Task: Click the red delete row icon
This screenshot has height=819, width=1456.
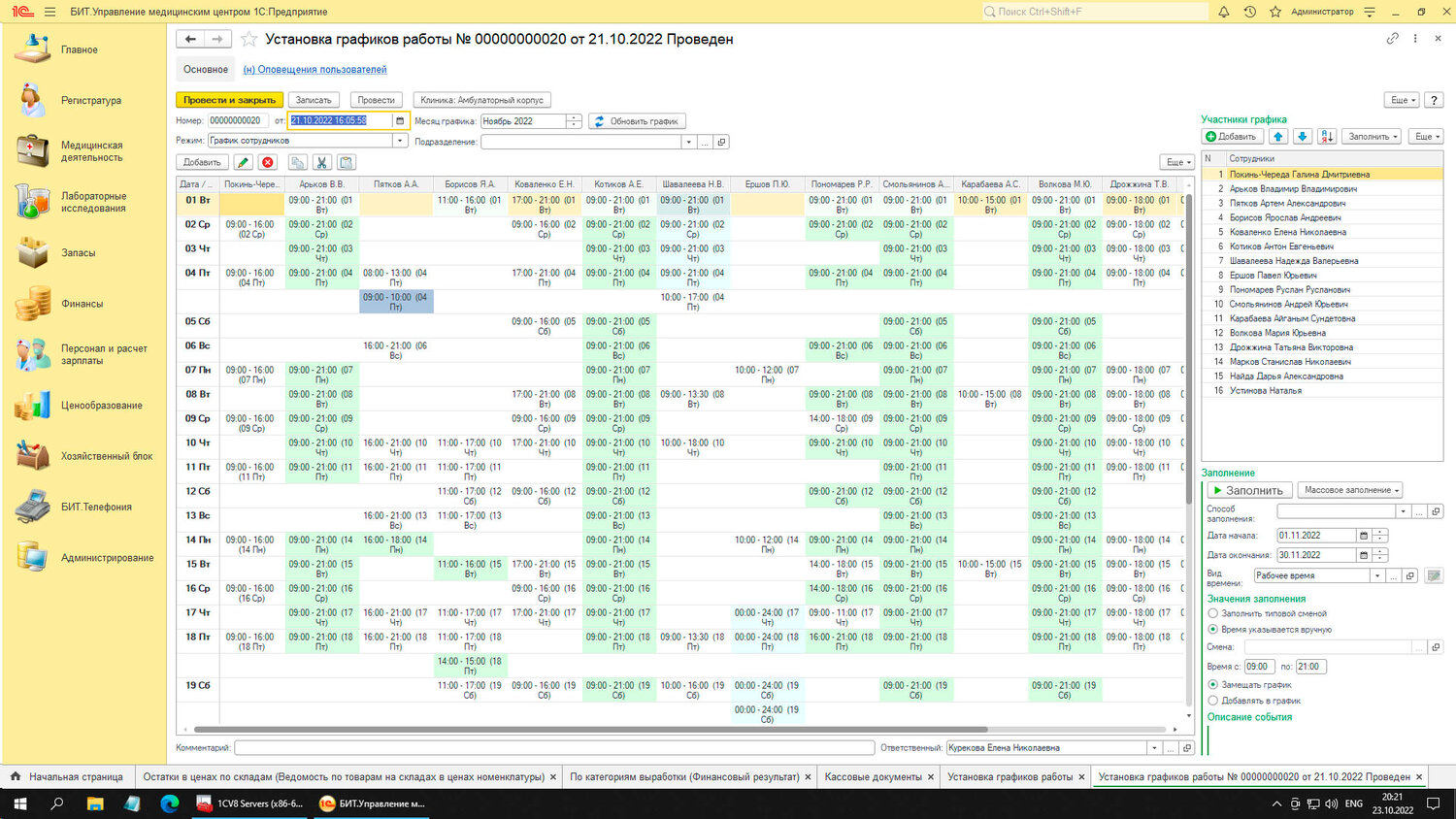Action: tap(268, 162)
